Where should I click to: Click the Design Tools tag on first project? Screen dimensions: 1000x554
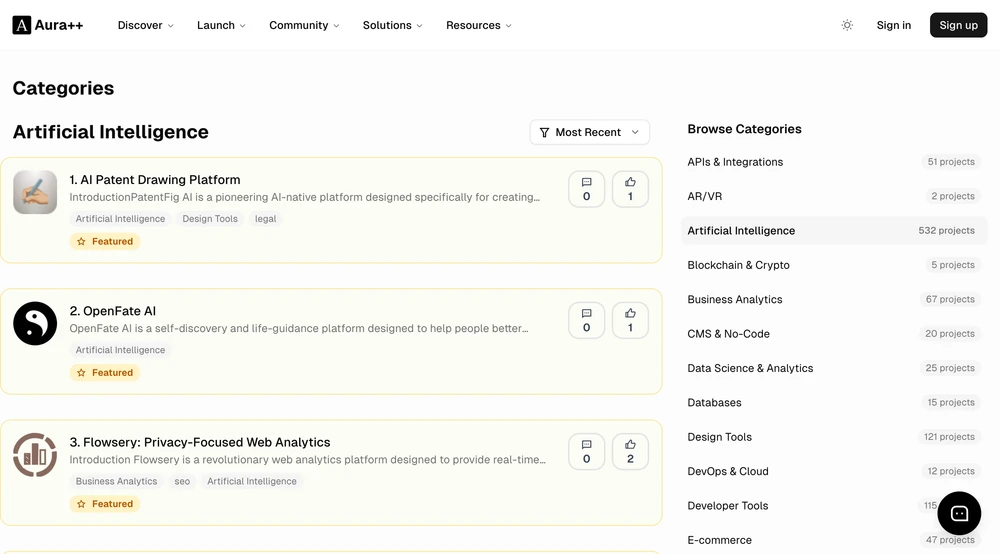[210, 219]
